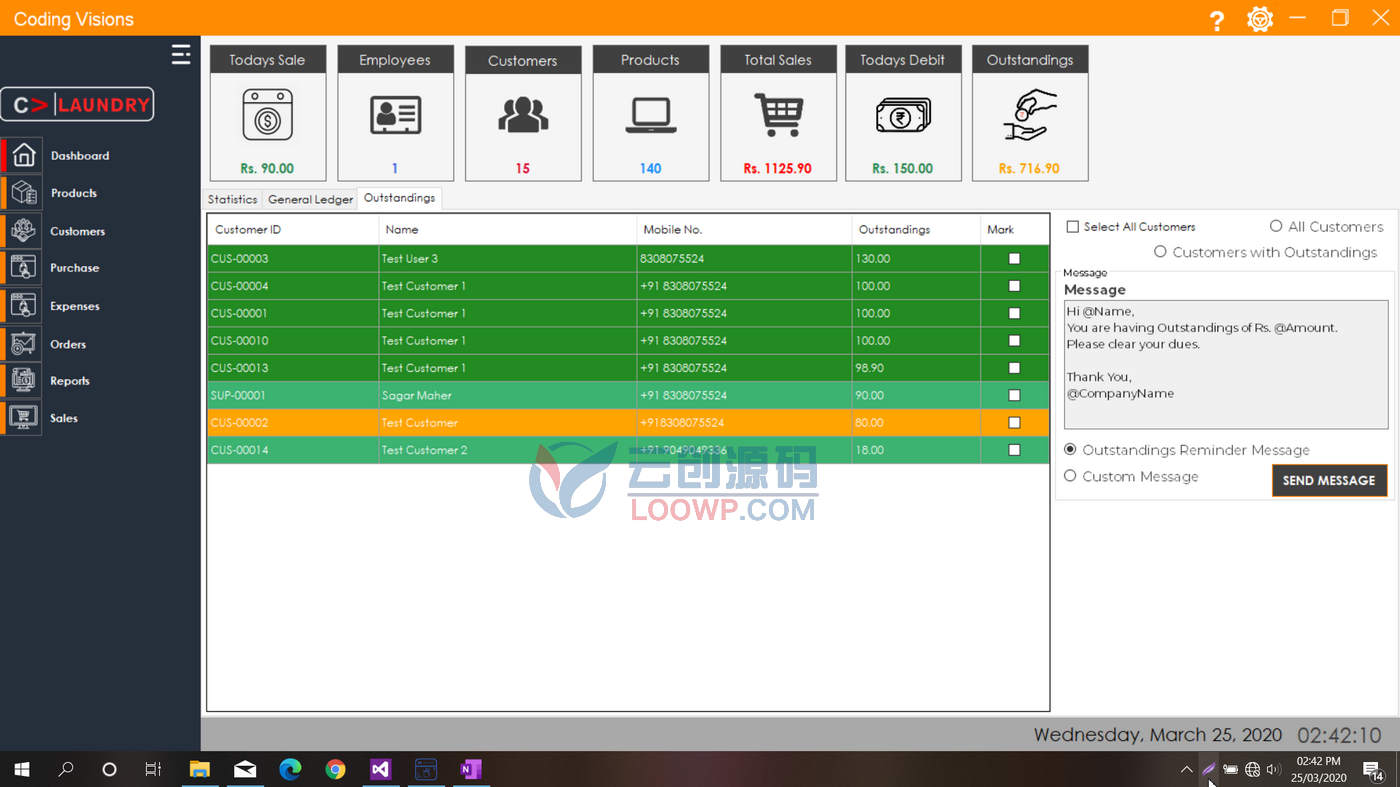Sort by Mobile No. column header
Image resolution: width=1400 pixels, height=787 pixels.
744,229
